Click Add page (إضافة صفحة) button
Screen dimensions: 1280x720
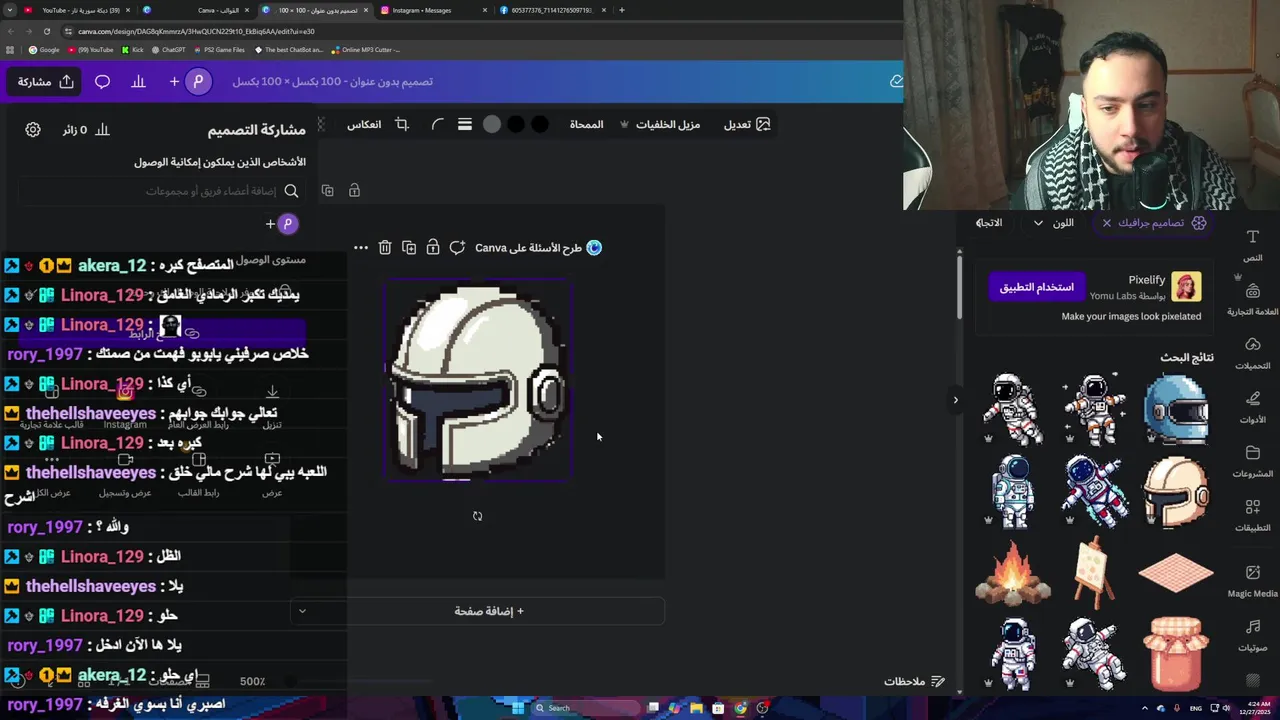489,611
